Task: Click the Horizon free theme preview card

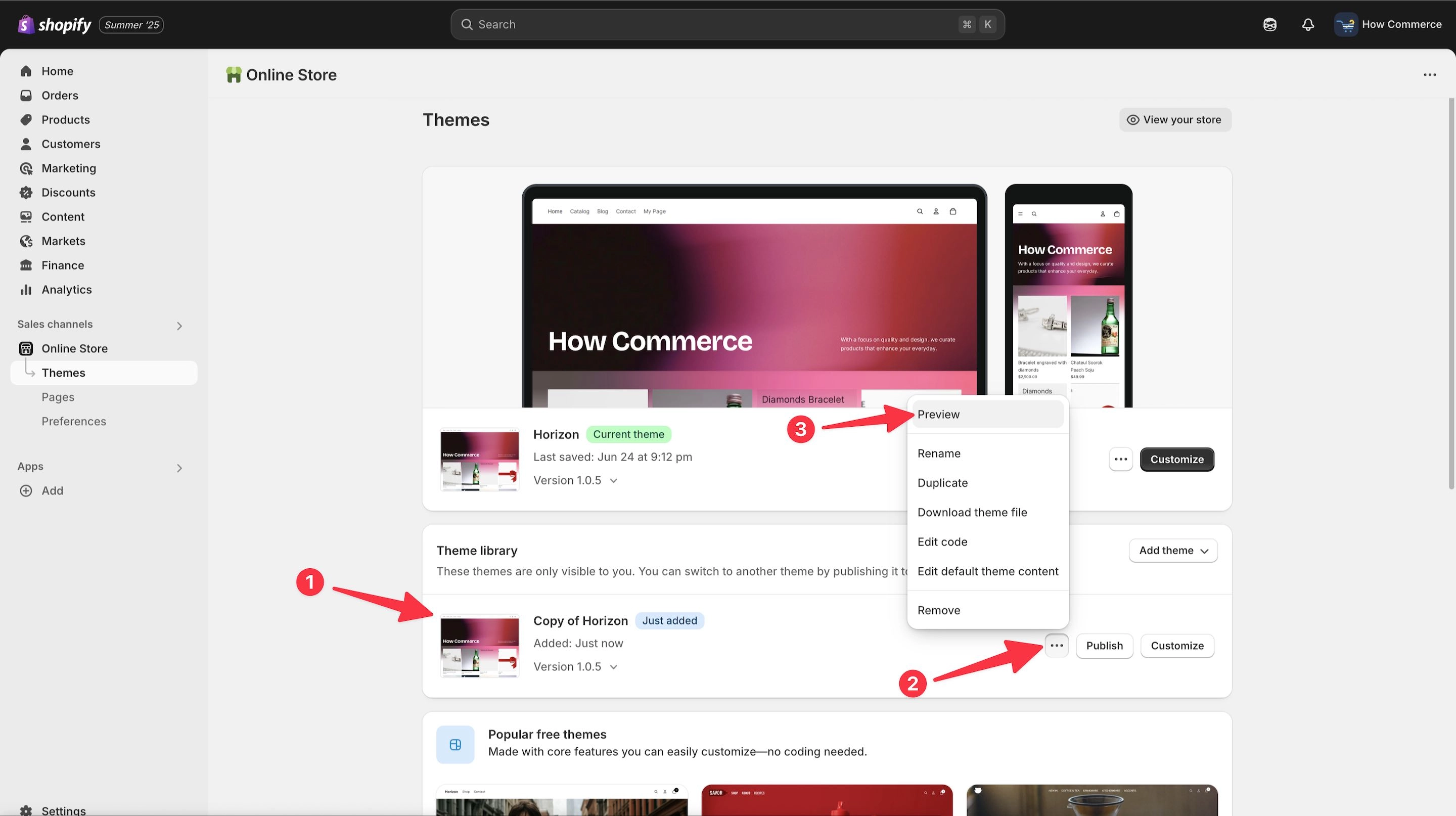Action: (x=562, y=800)
